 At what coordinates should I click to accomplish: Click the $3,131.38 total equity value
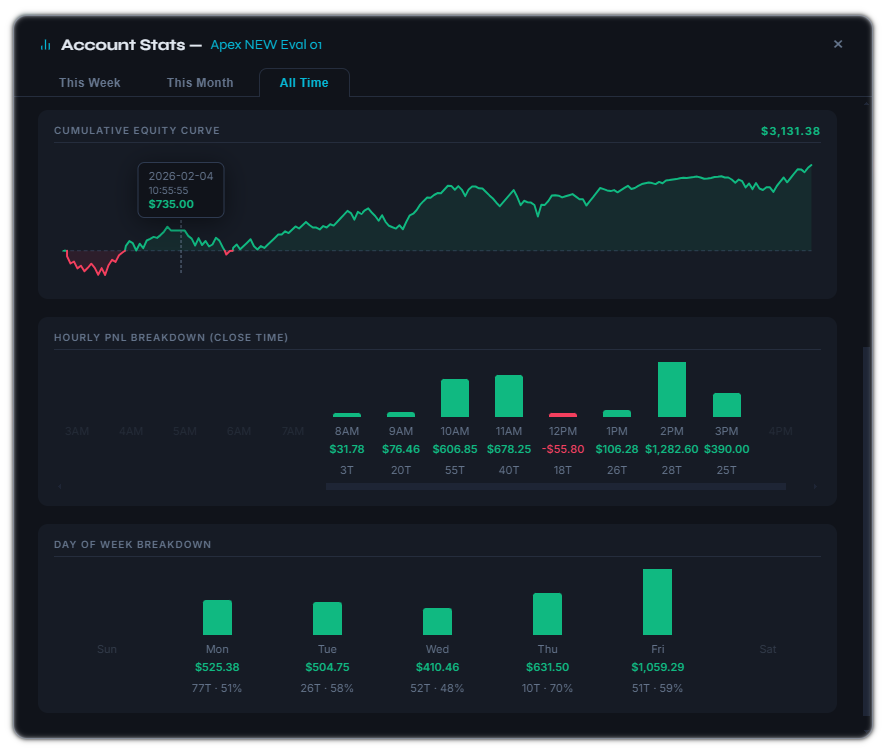click(x=790, y=131)
